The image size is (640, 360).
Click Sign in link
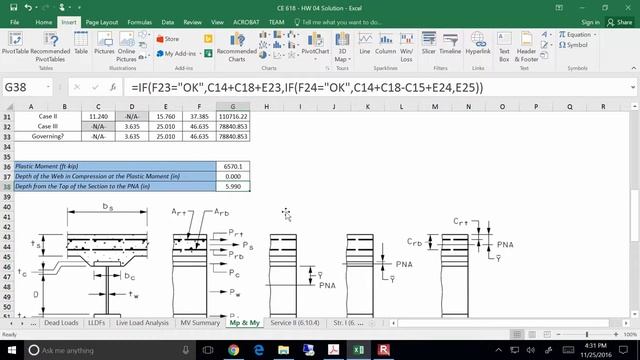(591, 22)
